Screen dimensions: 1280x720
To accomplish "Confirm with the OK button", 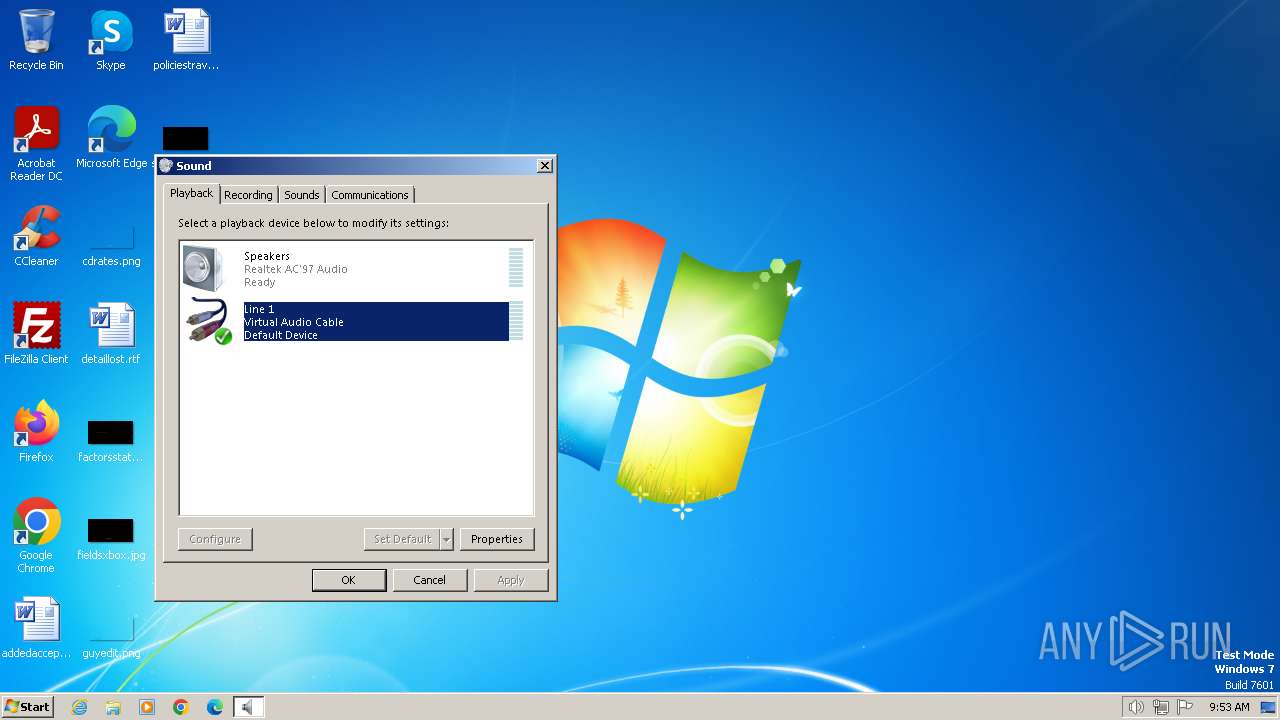I will 348,580.
